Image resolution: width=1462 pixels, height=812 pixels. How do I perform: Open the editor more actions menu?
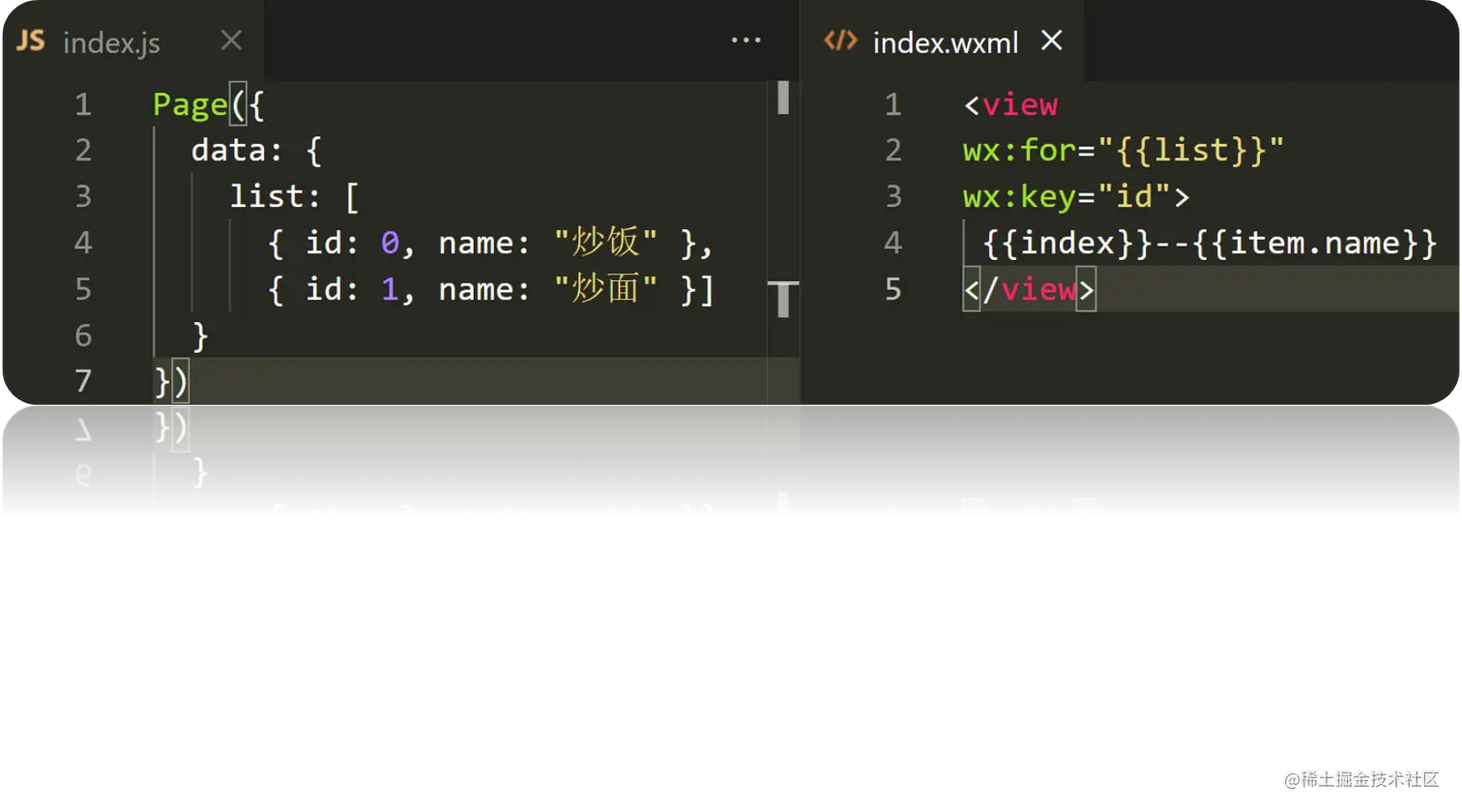tap(746, 41)
